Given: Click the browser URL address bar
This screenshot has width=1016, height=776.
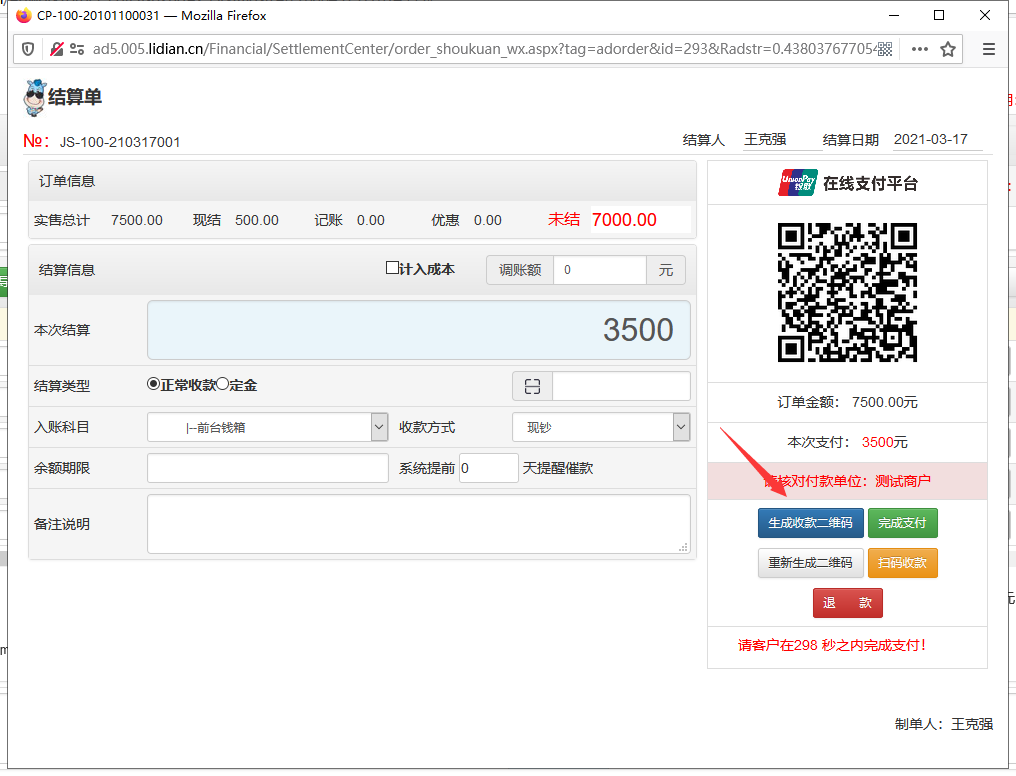Looking at the screenshot, I should click(x=483, y=49).
